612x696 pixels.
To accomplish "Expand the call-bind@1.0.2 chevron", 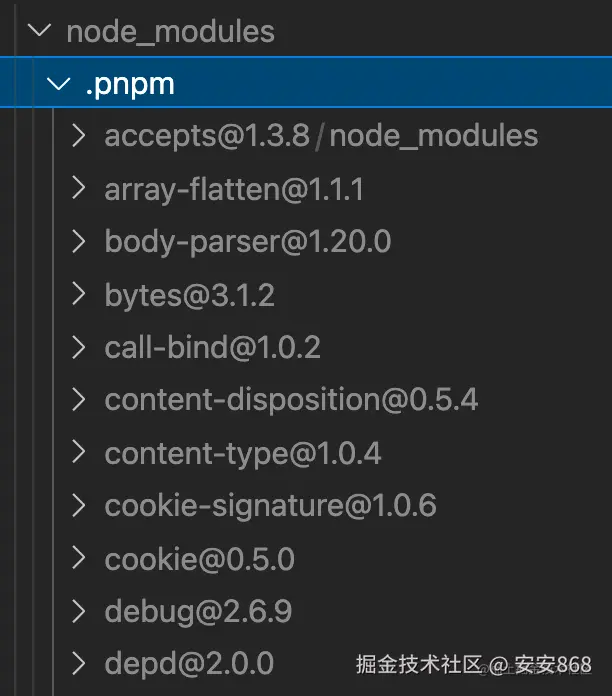I will (80, 347).
